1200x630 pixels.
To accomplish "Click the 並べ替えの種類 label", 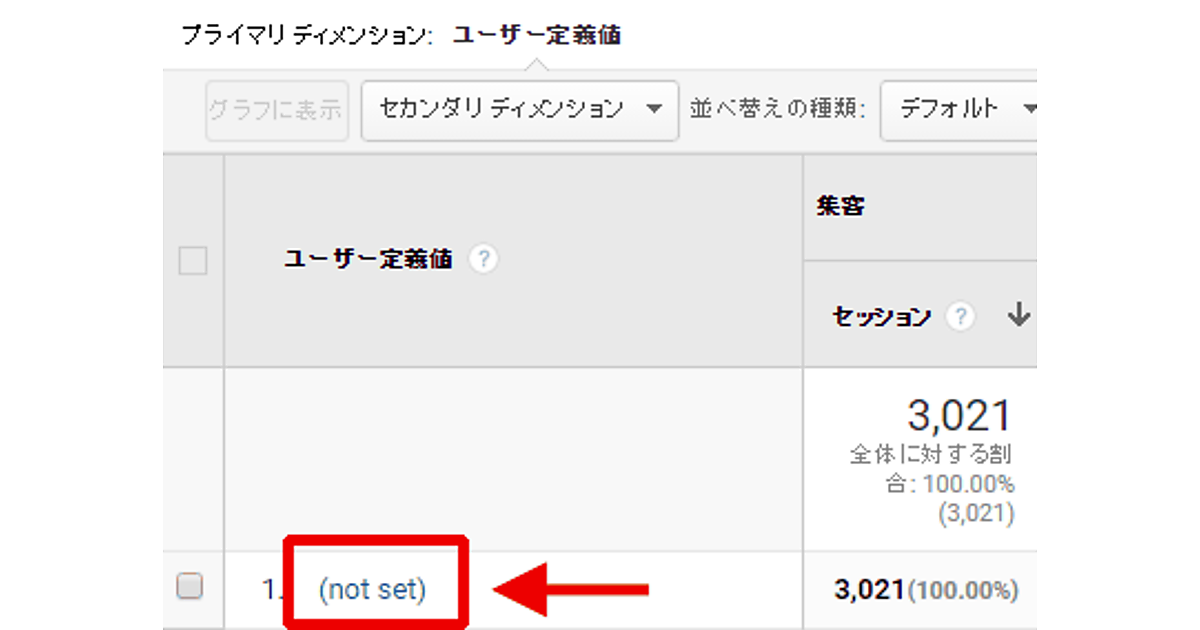I will pyautogui.click(x=777, y=109).
